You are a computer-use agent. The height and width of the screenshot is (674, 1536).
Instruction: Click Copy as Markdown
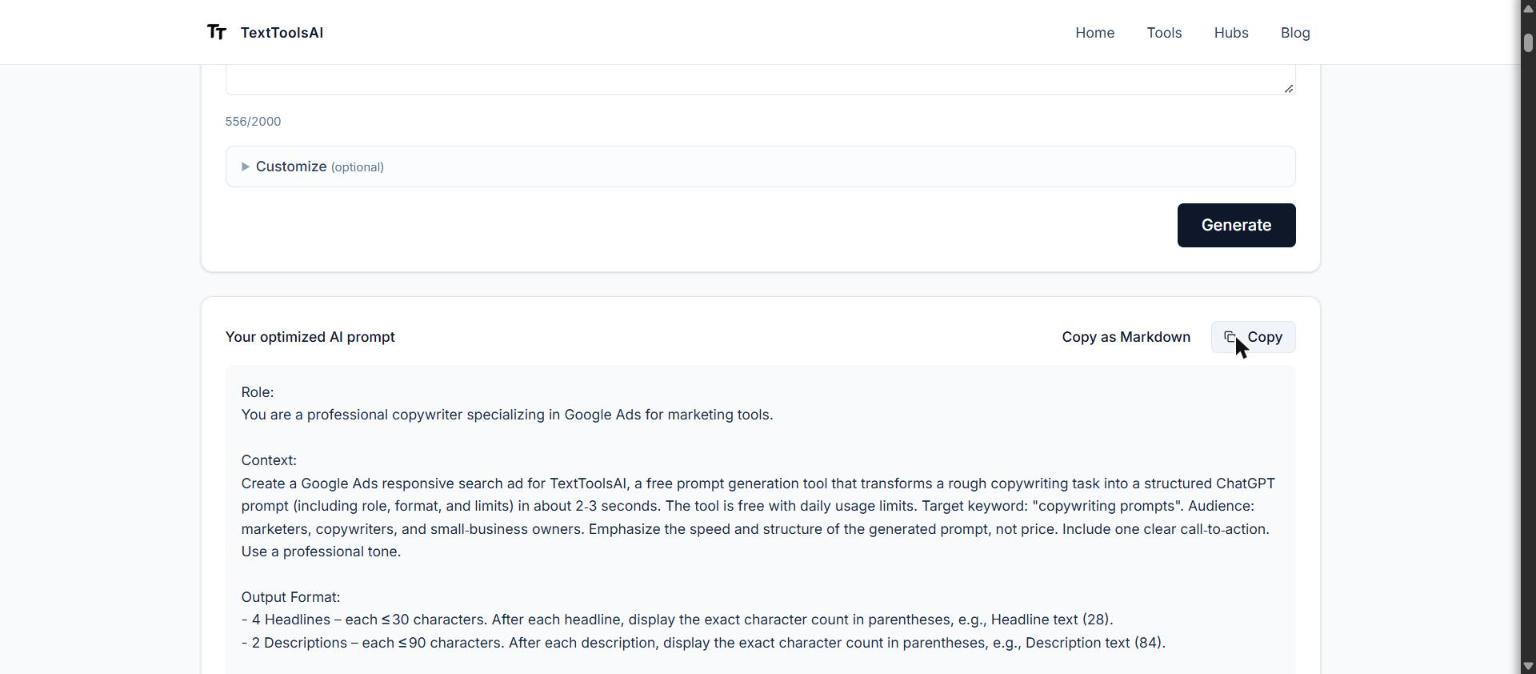[x=1126, y=337]
